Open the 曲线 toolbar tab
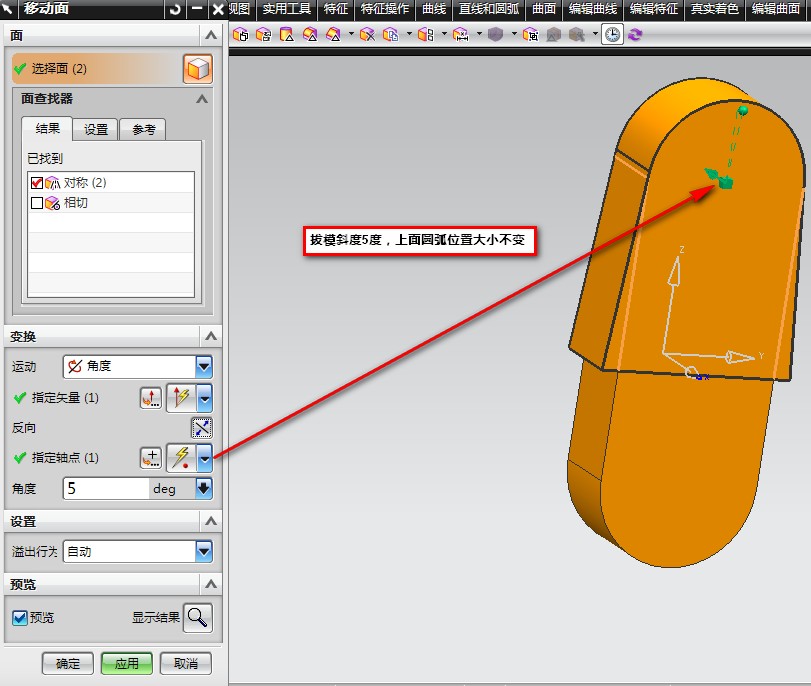Screen dimensions: 811x686 click(x=434, y=9)
